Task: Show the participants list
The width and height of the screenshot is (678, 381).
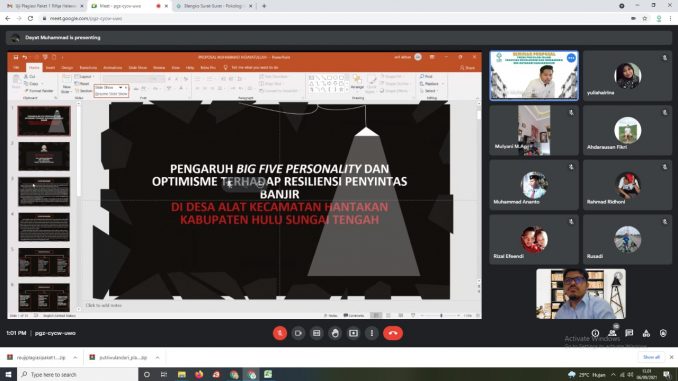Action: pos(612,333)
